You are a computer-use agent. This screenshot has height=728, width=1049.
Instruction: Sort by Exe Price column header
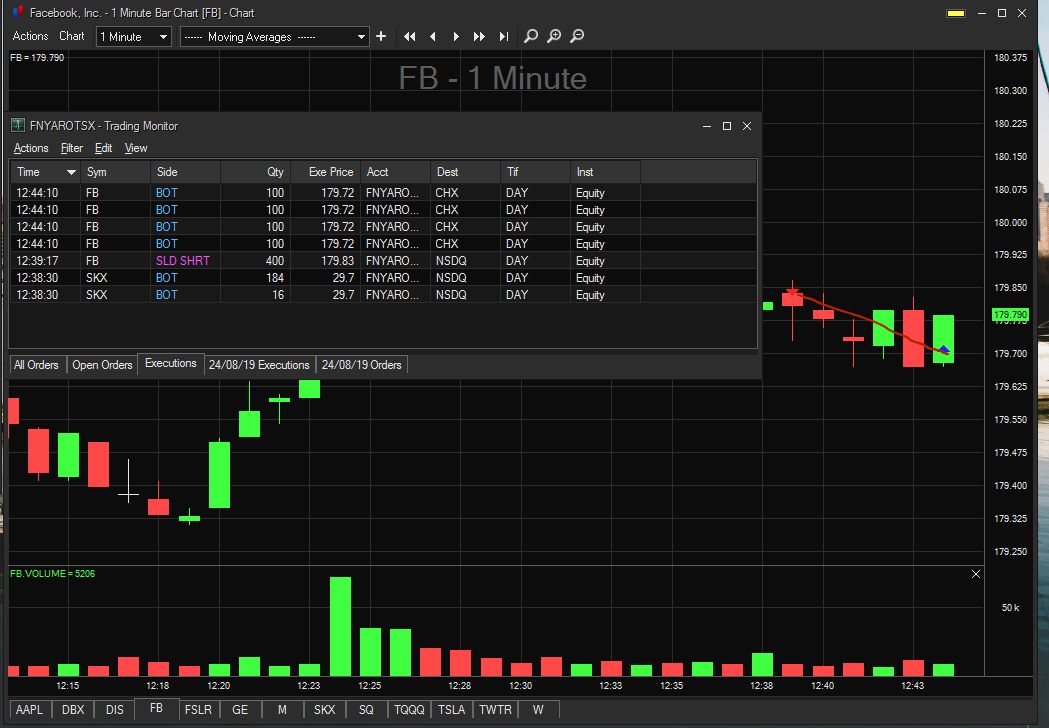click(x=326, y=172)
